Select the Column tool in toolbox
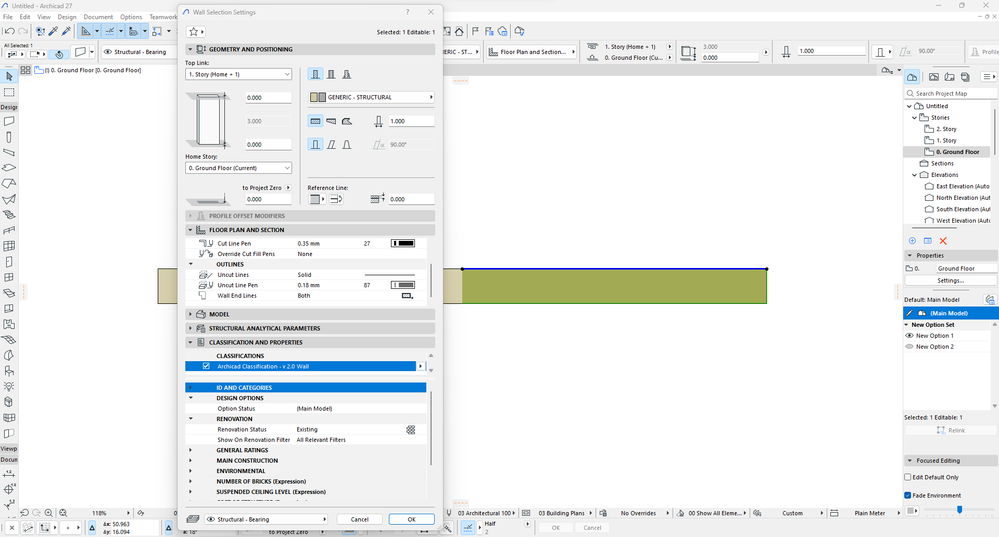This screenshot has width=999, height=537. 9,137
